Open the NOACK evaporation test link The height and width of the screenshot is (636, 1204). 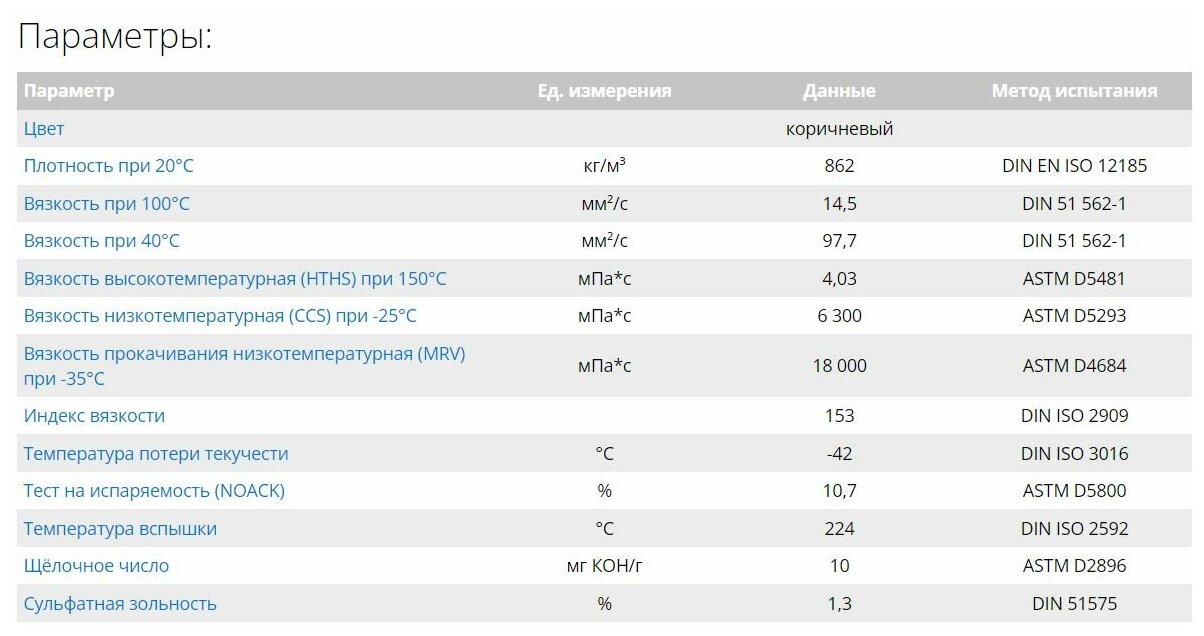pyautogui.click(x=154, y=491)
